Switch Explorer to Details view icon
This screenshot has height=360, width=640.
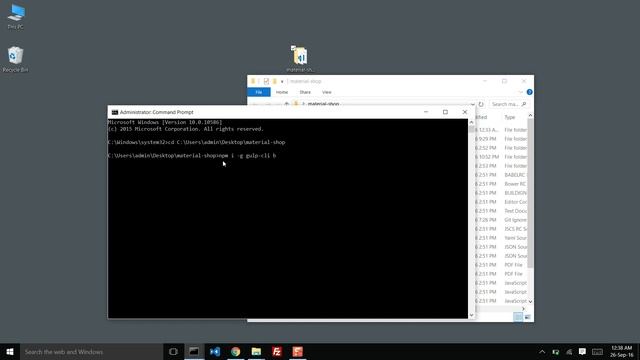tap(518, 317)
